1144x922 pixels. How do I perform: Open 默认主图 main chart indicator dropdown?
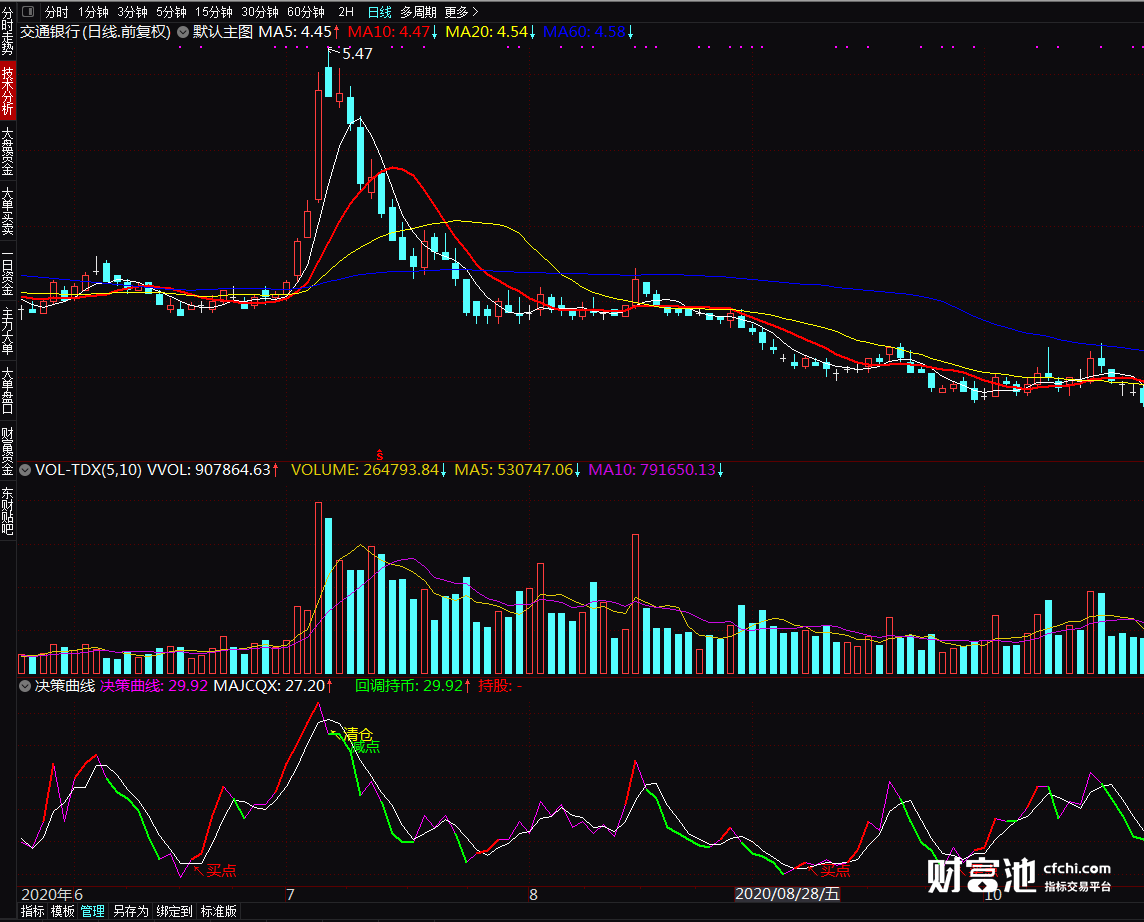click(x=183, y=32)
